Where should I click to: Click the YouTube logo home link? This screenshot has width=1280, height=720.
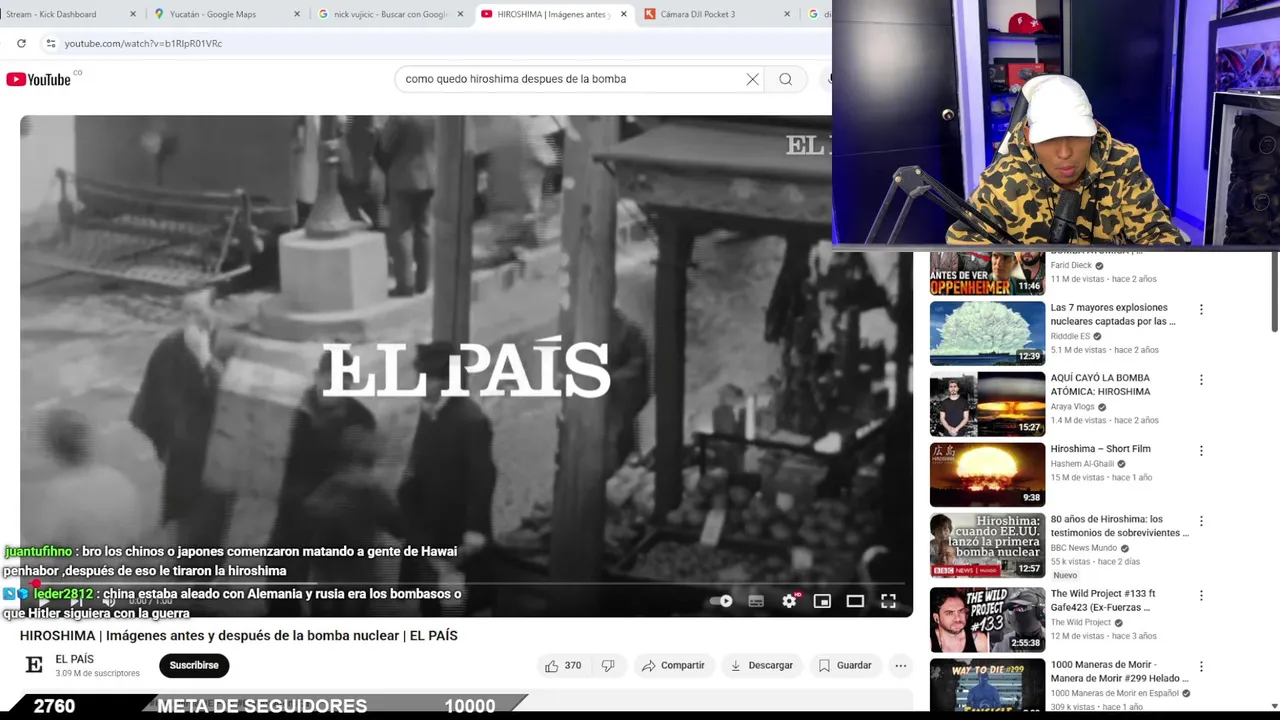(39, 79)
